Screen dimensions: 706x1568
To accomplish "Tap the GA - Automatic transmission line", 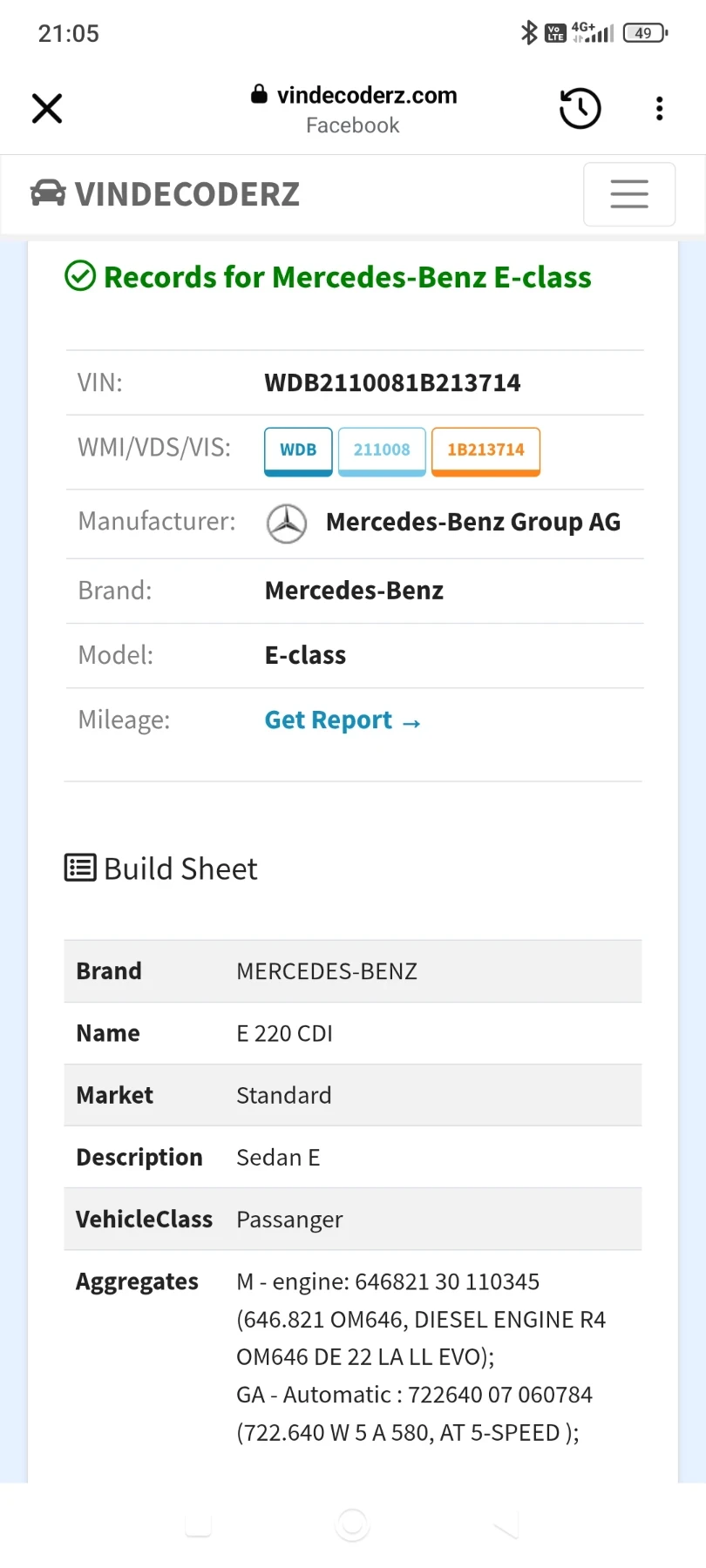I will click(414, 1395).
